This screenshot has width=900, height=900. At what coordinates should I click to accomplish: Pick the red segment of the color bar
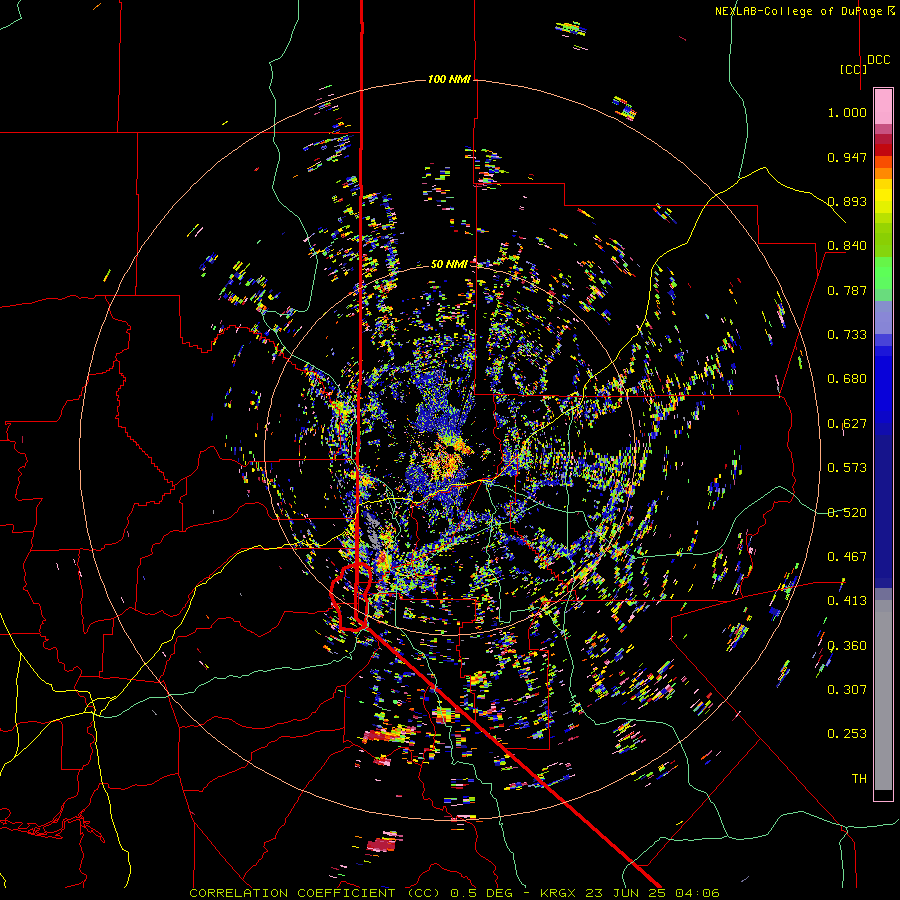pyautogui.click(x=883, y=149)
